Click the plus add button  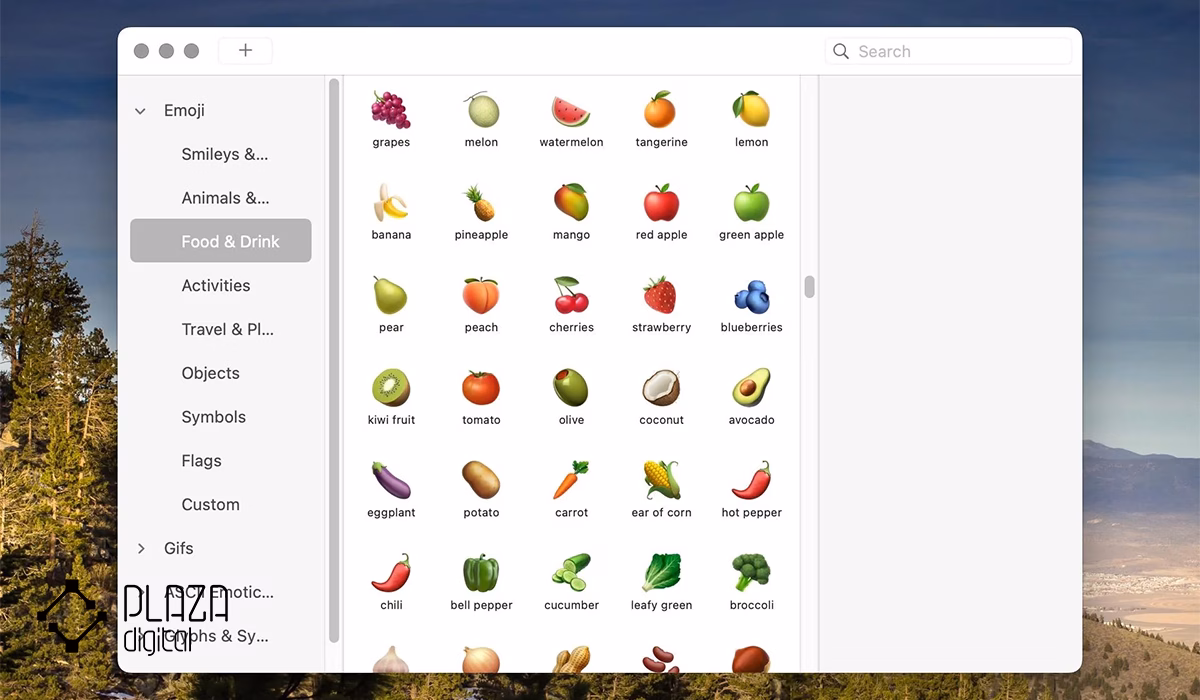pyautogui.click(x=245, y=51)
